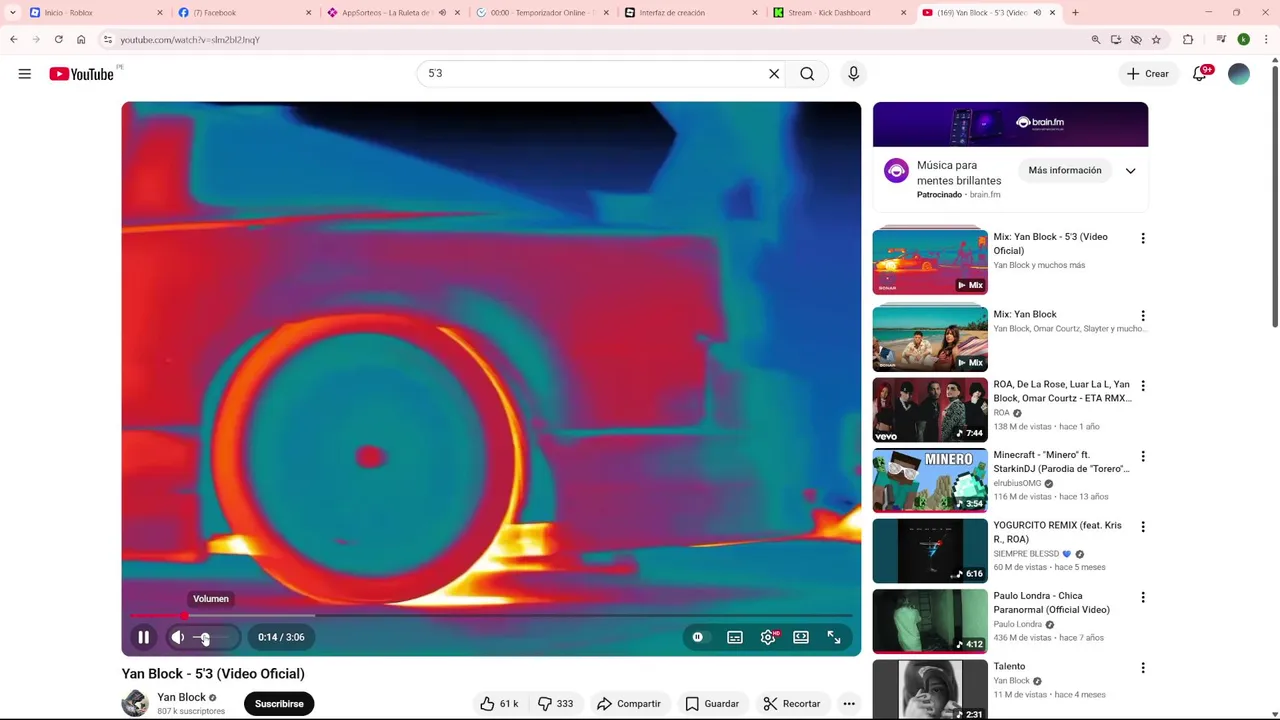Click the Más información ad button

1065,170
